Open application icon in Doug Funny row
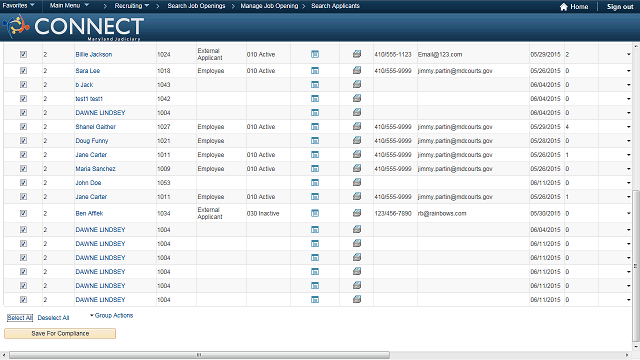 315,140
